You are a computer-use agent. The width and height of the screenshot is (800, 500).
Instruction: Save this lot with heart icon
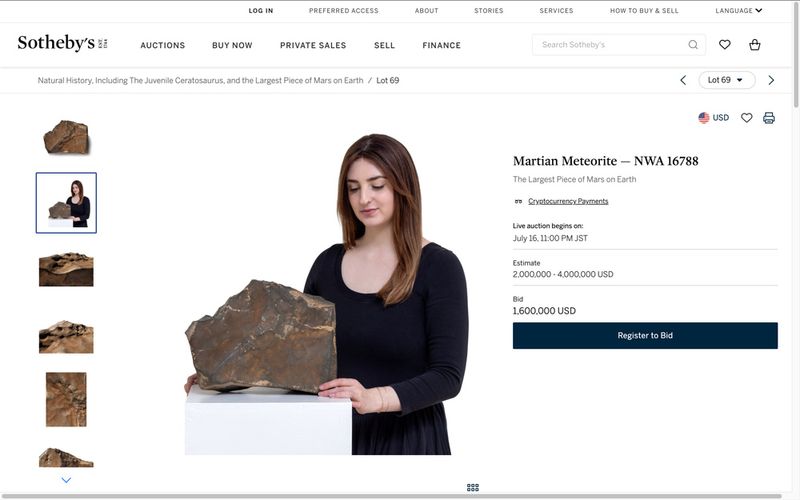746,118
